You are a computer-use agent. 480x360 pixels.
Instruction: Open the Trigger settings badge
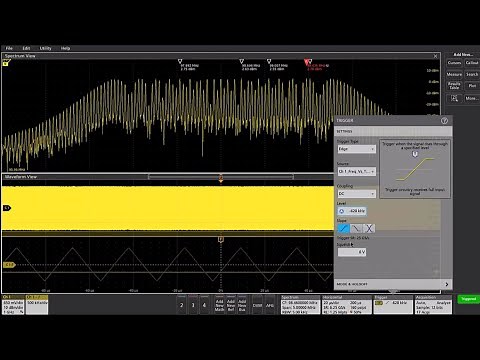click(x=393, y=305)
